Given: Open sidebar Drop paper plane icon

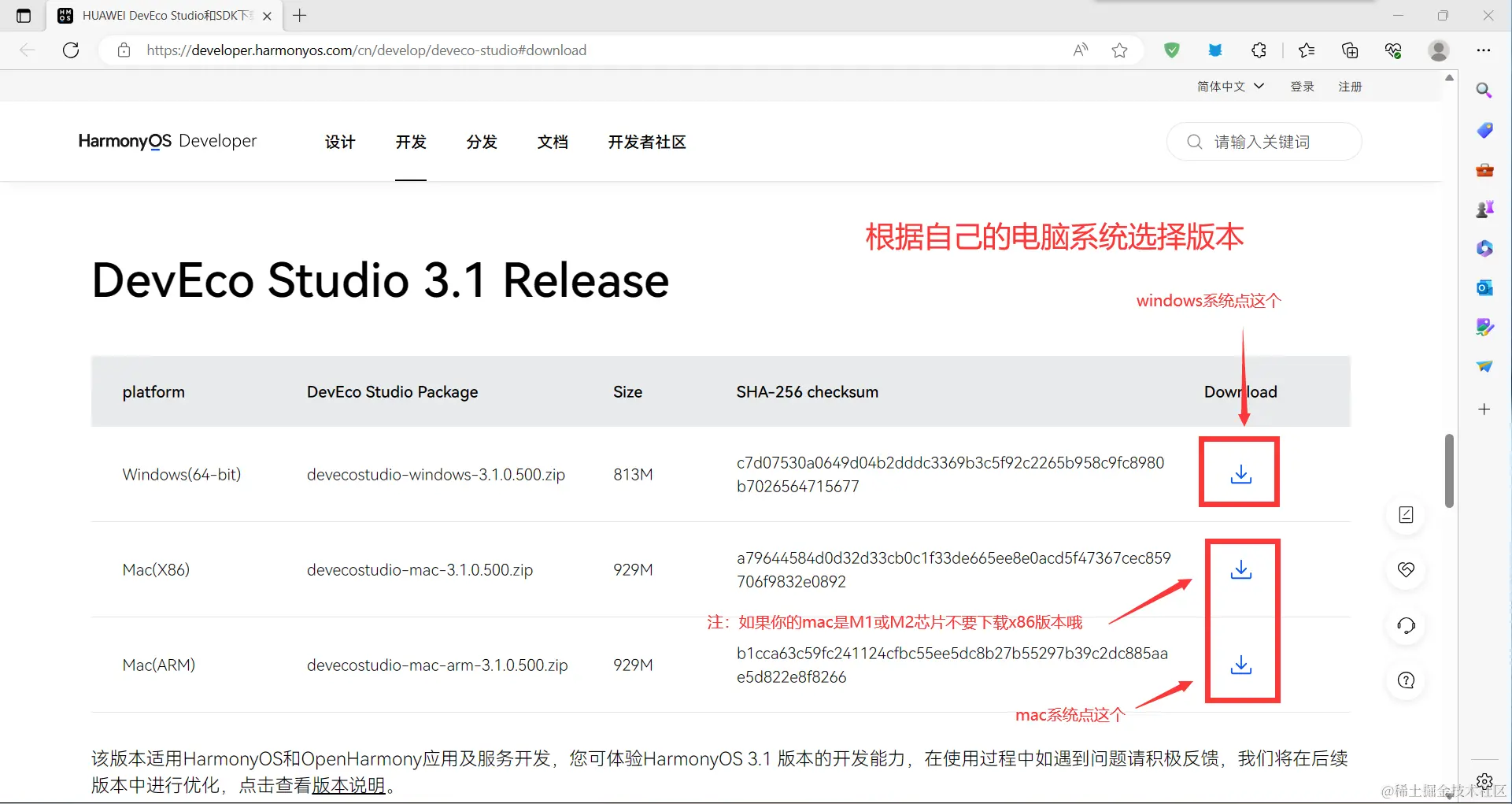Looking at the screenshot, I should [x=1484, y=366].
